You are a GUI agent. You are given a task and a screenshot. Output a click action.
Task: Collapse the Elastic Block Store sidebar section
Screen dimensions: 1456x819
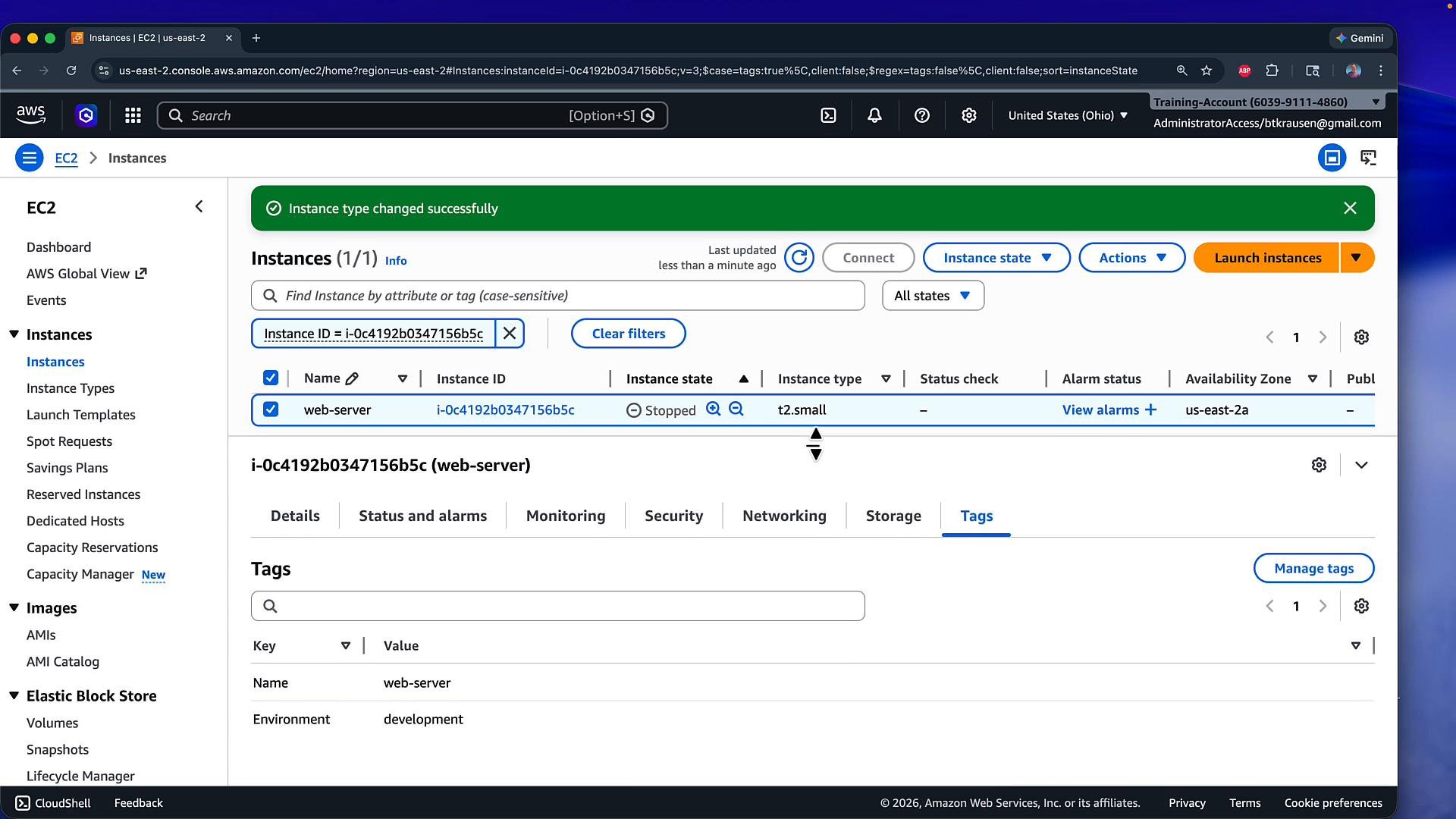tap(14, 695)
